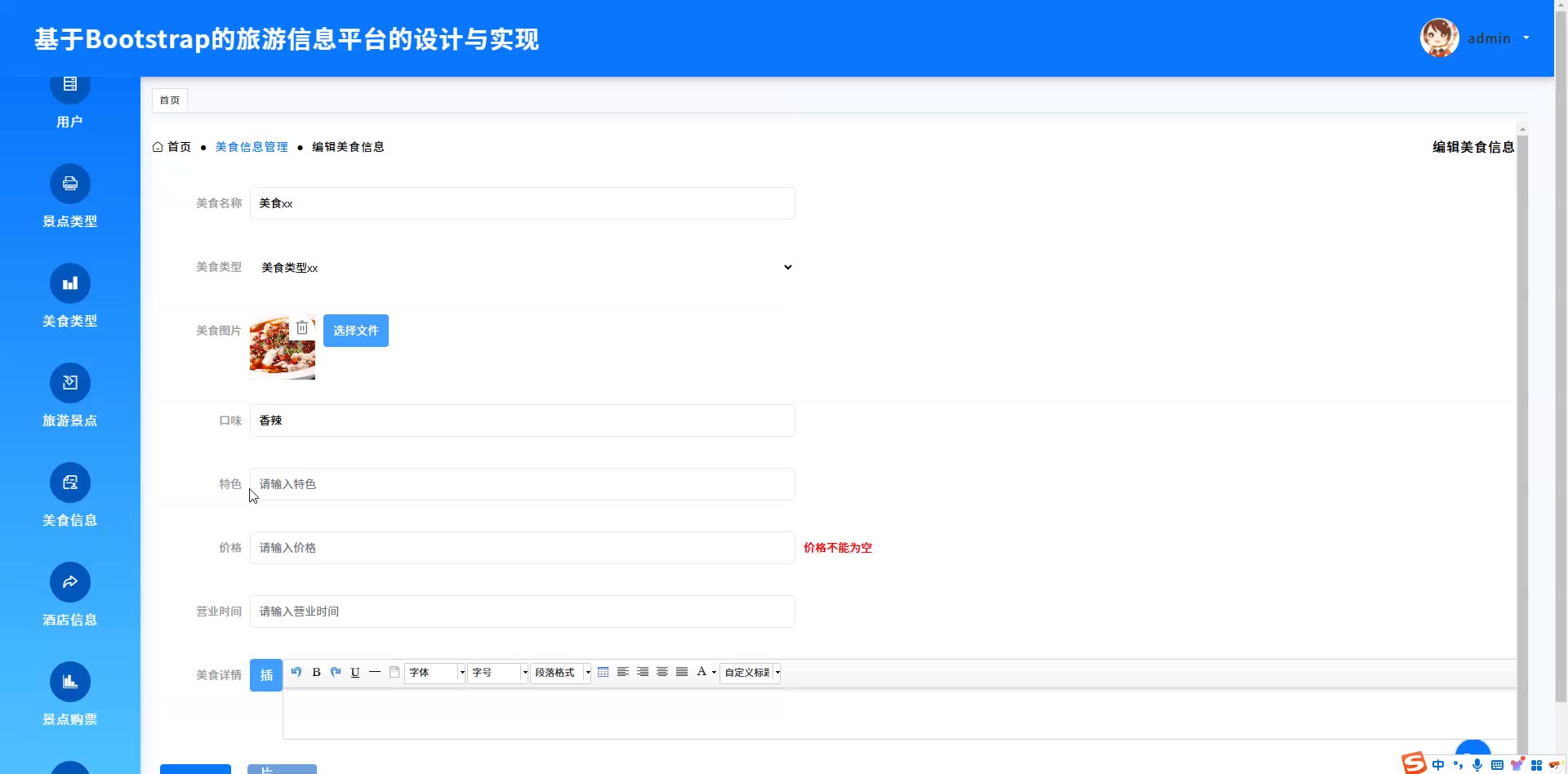Click the 选择文件 button

(x=356, y=331)
